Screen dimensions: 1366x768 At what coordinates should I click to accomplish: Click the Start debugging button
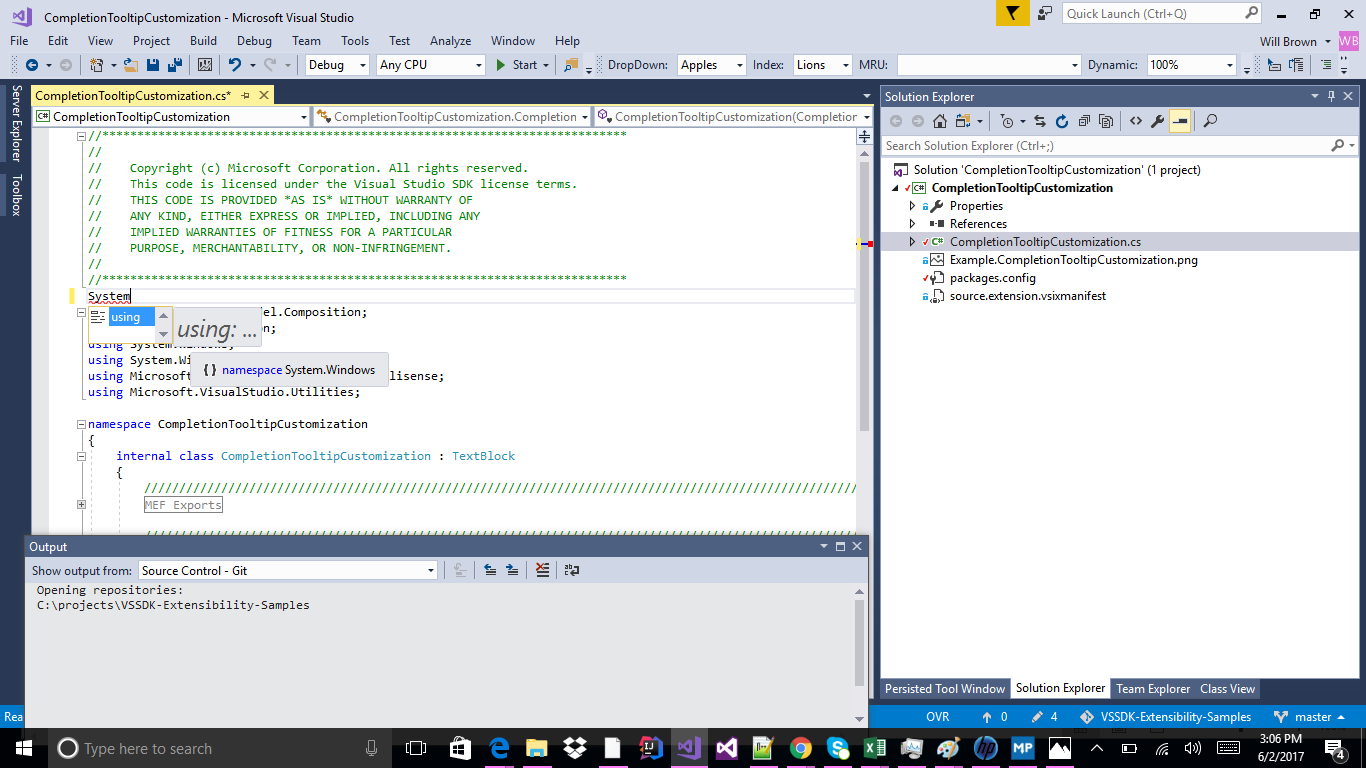[517, 65]
